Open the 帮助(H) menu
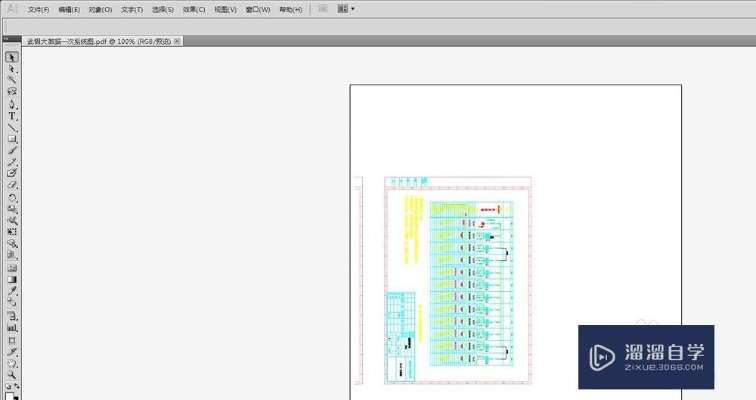Screen dimensions: 756x400 [291, 9]
